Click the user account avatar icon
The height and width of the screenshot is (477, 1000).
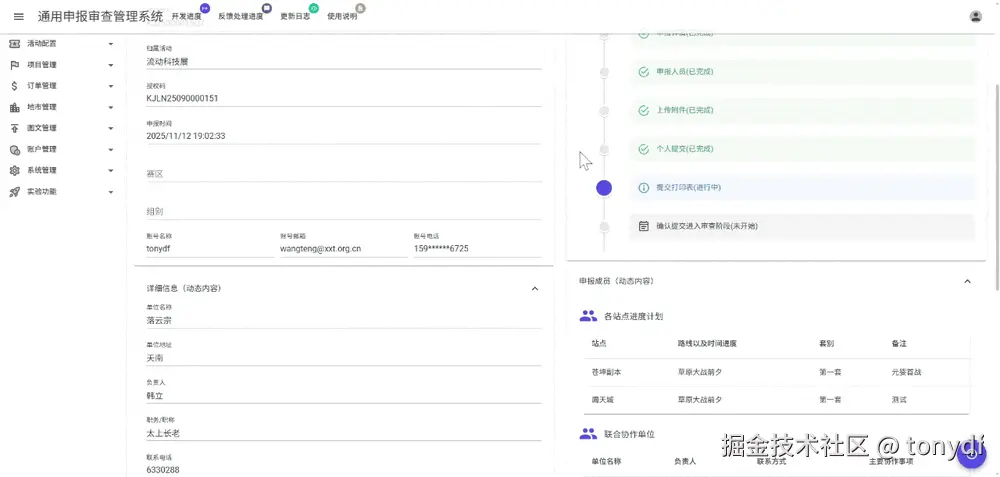pos(975,16)
